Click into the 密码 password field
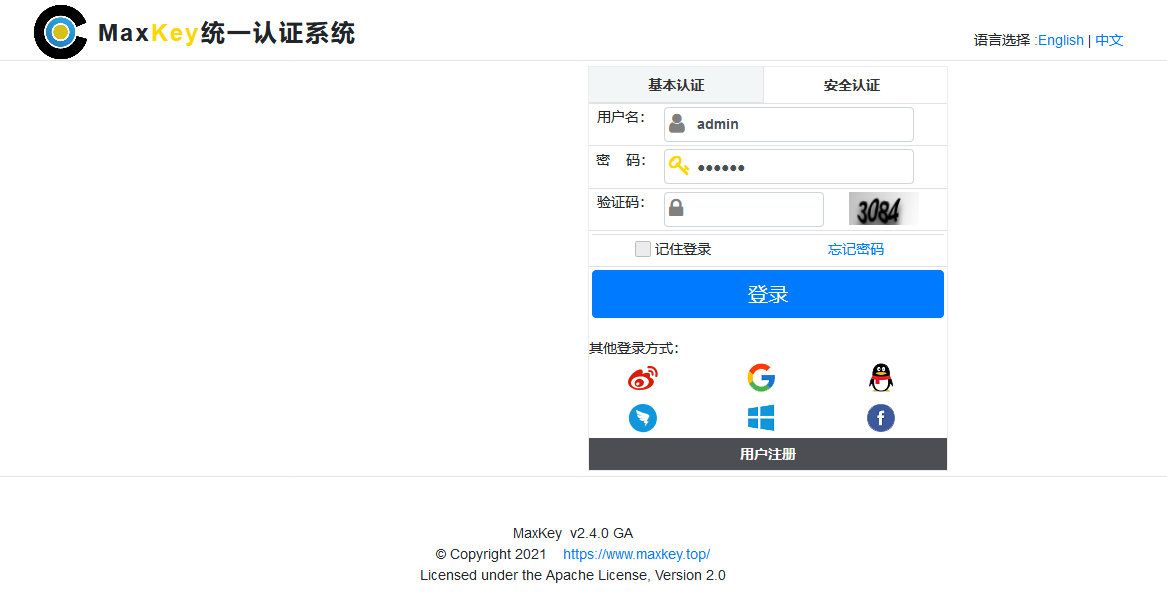1167x615 pixels. coord(800,167)
